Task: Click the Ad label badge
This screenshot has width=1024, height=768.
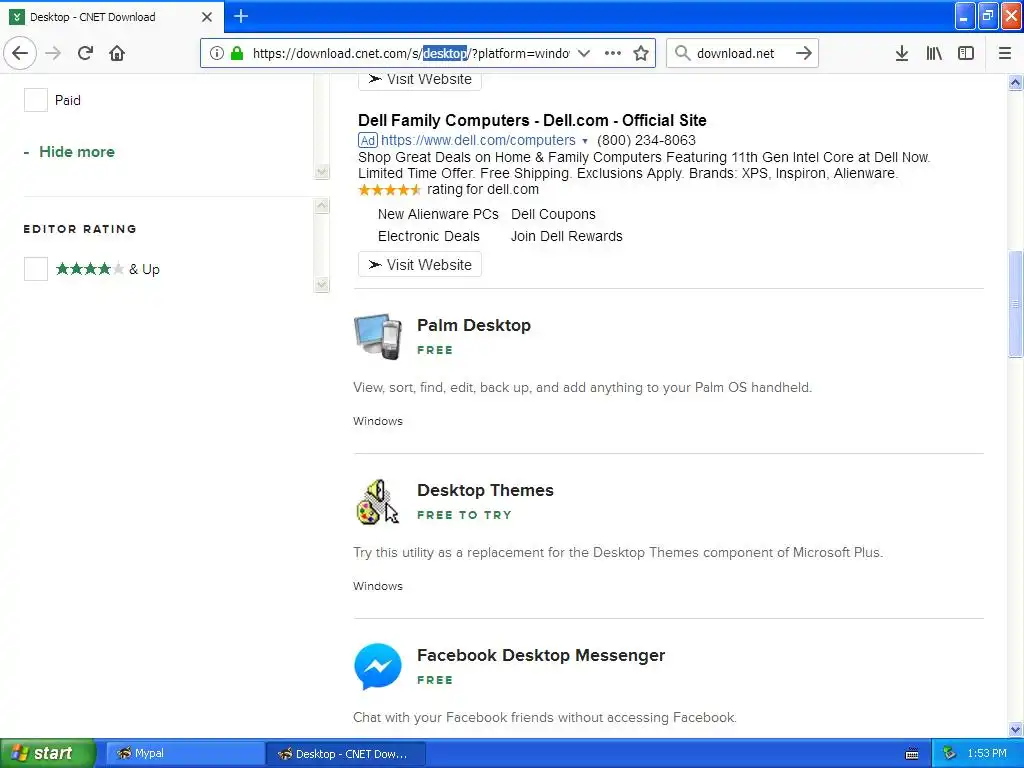Action: click(368, 140)
